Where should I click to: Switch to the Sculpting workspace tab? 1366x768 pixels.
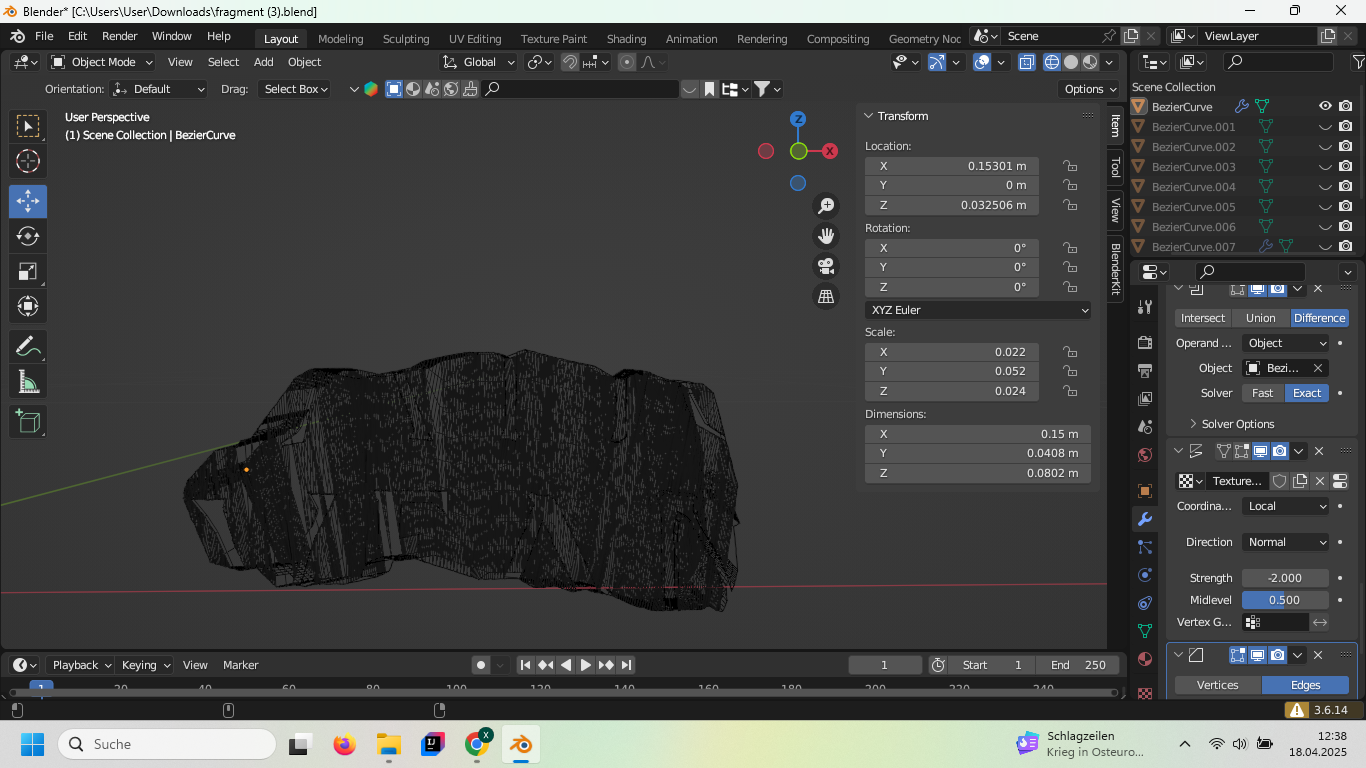point(405,39)
